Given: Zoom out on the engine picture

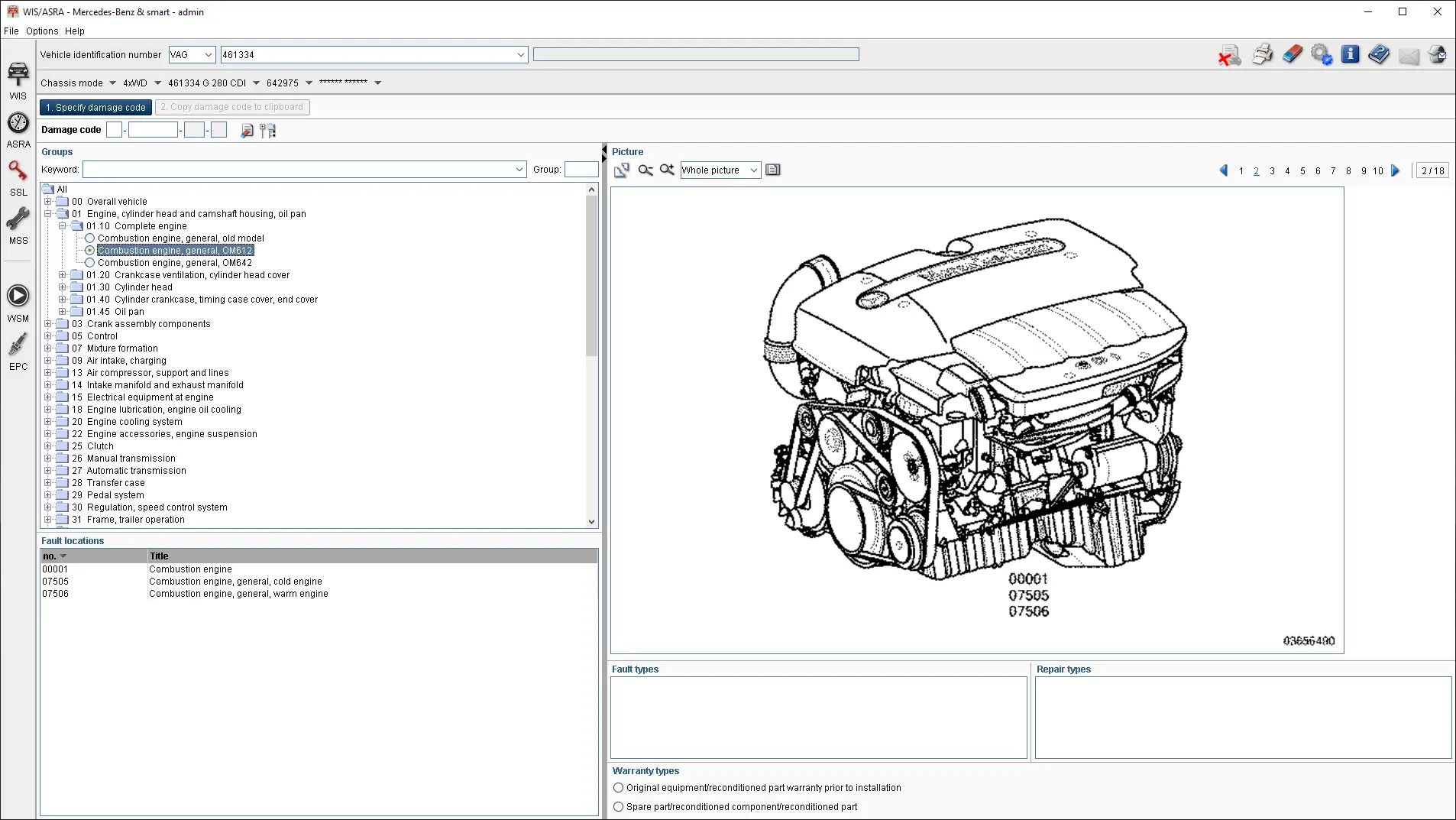Looking at the screenshot, I should pyautogui.click(x=645, y=170).
